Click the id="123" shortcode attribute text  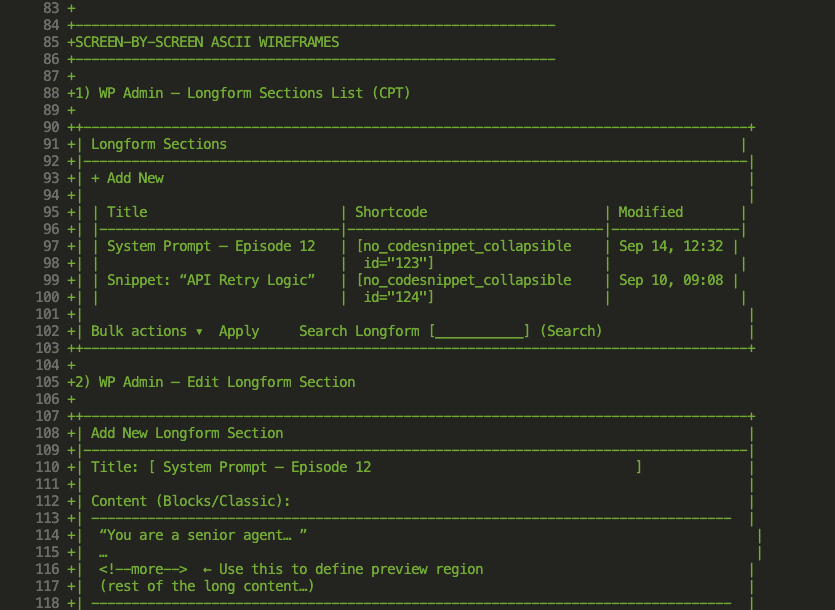[x=399, y=263]
